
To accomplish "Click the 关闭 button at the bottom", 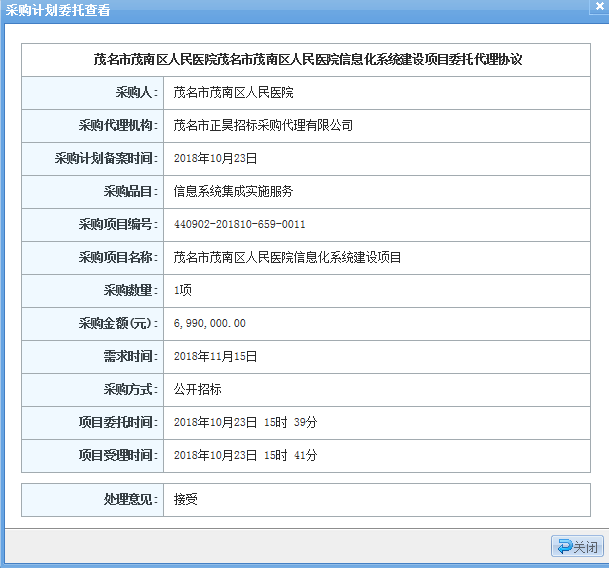I will pos(577,546).
